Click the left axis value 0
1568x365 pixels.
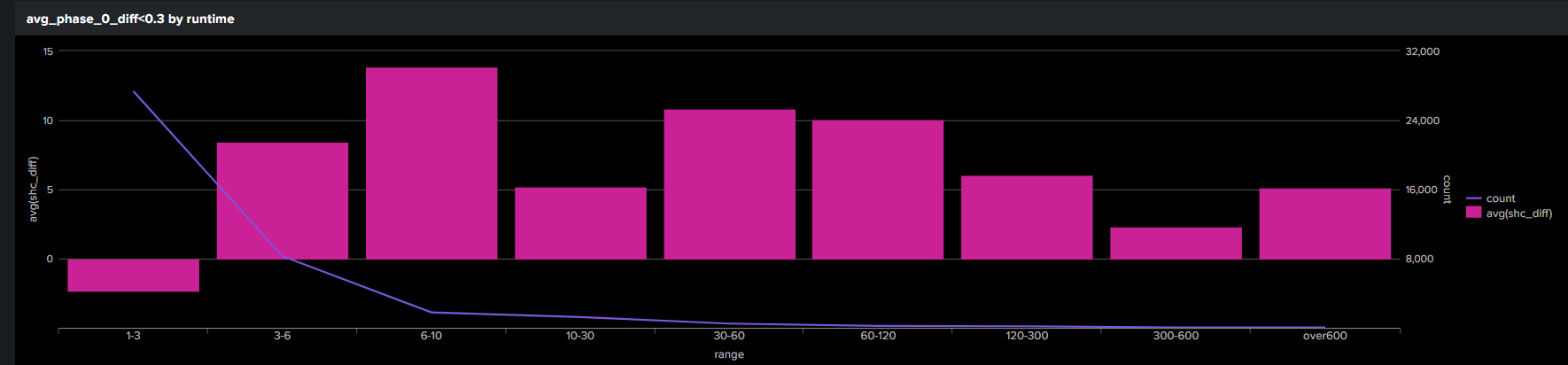pos(50,259)
